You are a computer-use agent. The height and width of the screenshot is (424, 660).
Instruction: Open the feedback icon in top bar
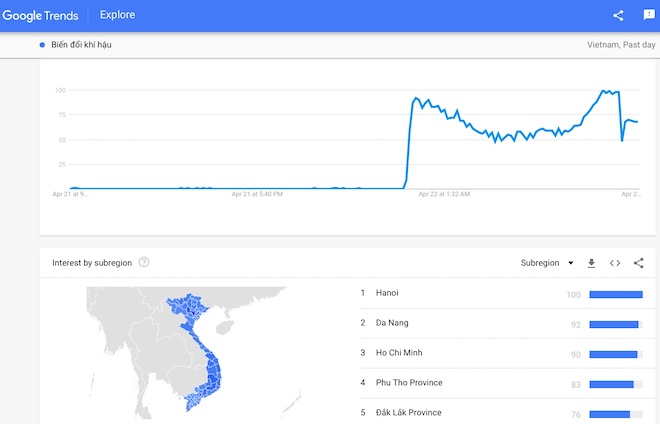coord(648,15)
